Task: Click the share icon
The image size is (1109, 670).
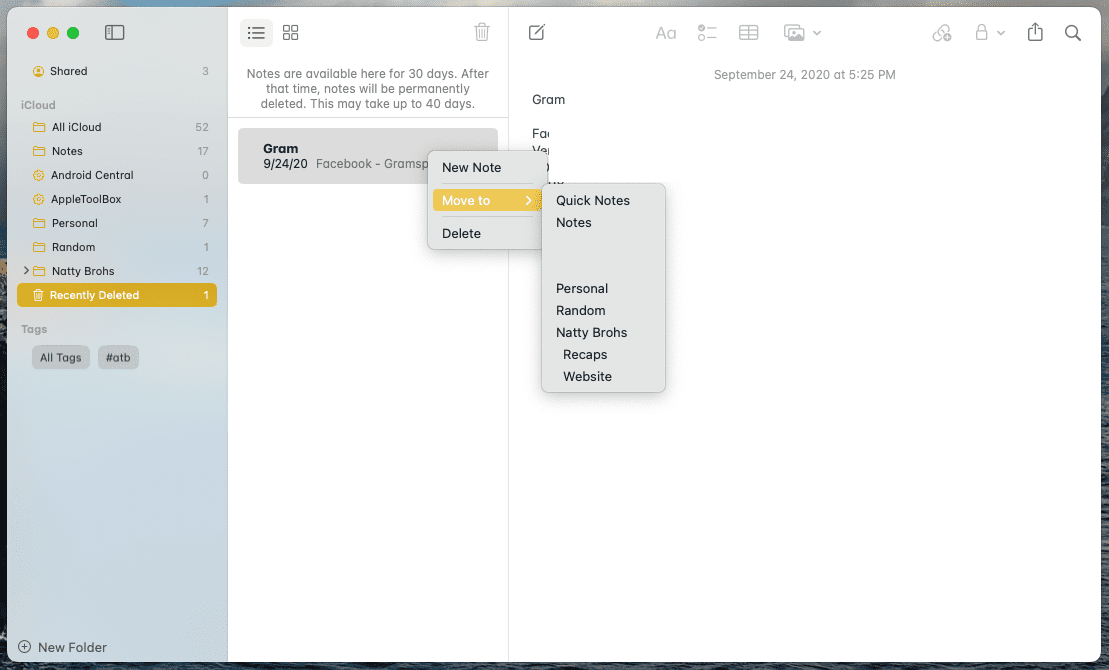Action: (1035, 32)
